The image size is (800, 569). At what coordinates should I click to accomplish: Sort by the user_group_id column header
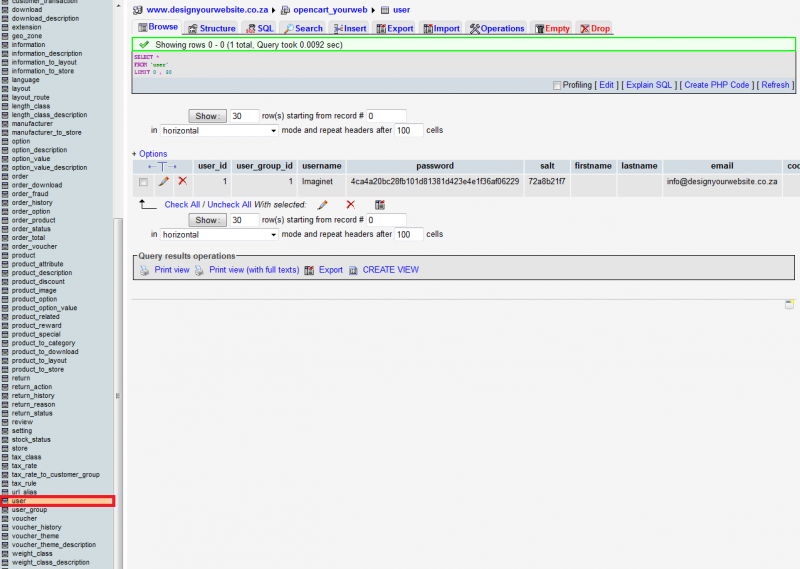tap(264, 166)
